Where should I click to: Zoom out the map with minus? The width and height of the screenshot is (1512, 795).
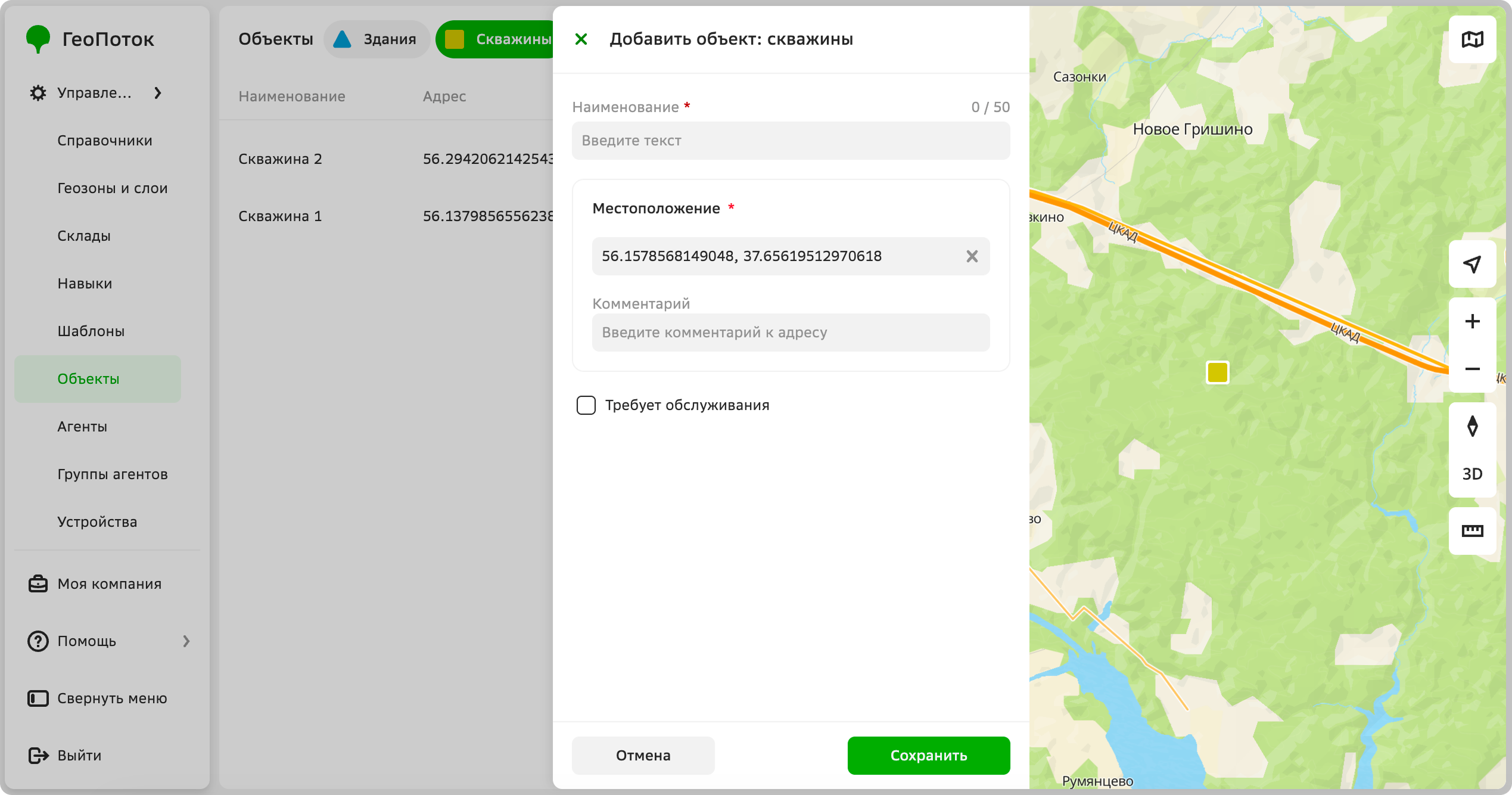pos(1472,369)
